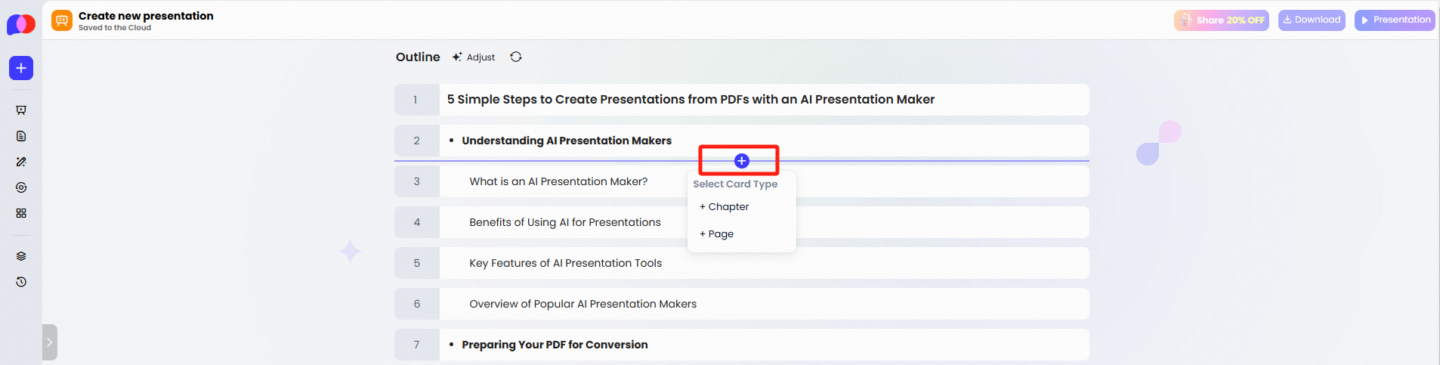Open the magic wand AI tool in sidebar

(21, 161)
